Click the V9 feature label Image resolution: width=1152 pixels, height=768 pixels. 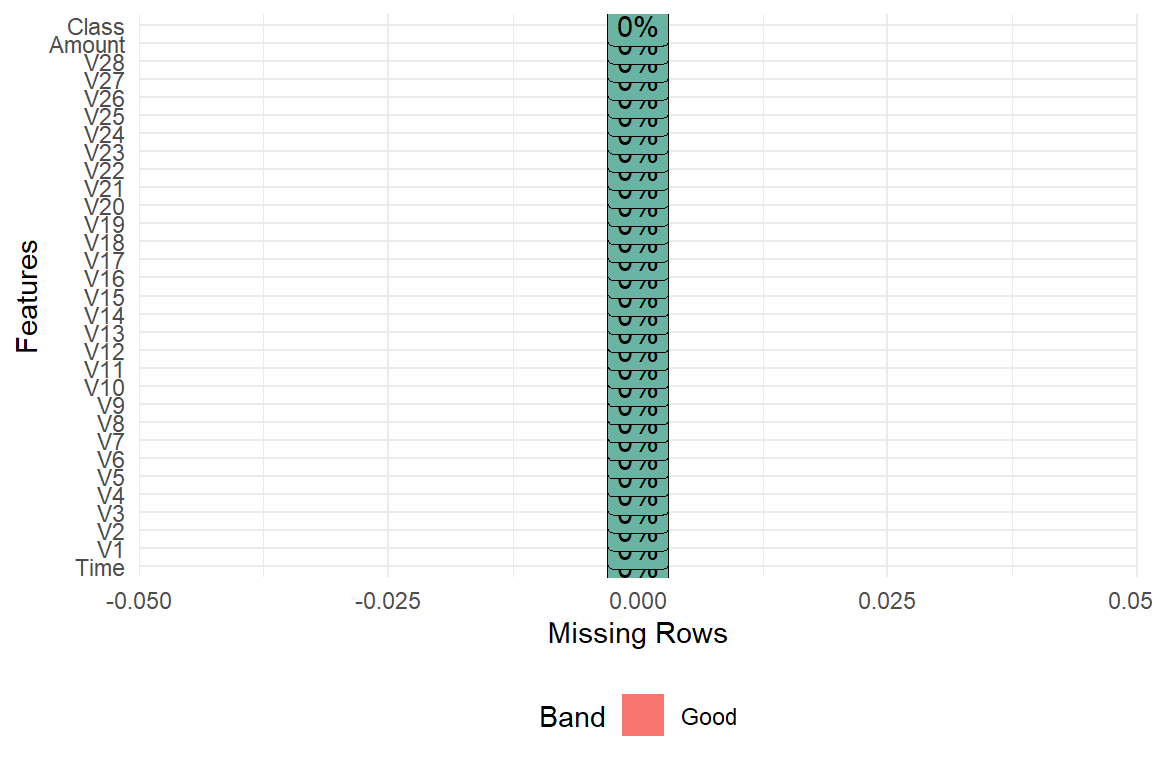click(x=110, y=405)
